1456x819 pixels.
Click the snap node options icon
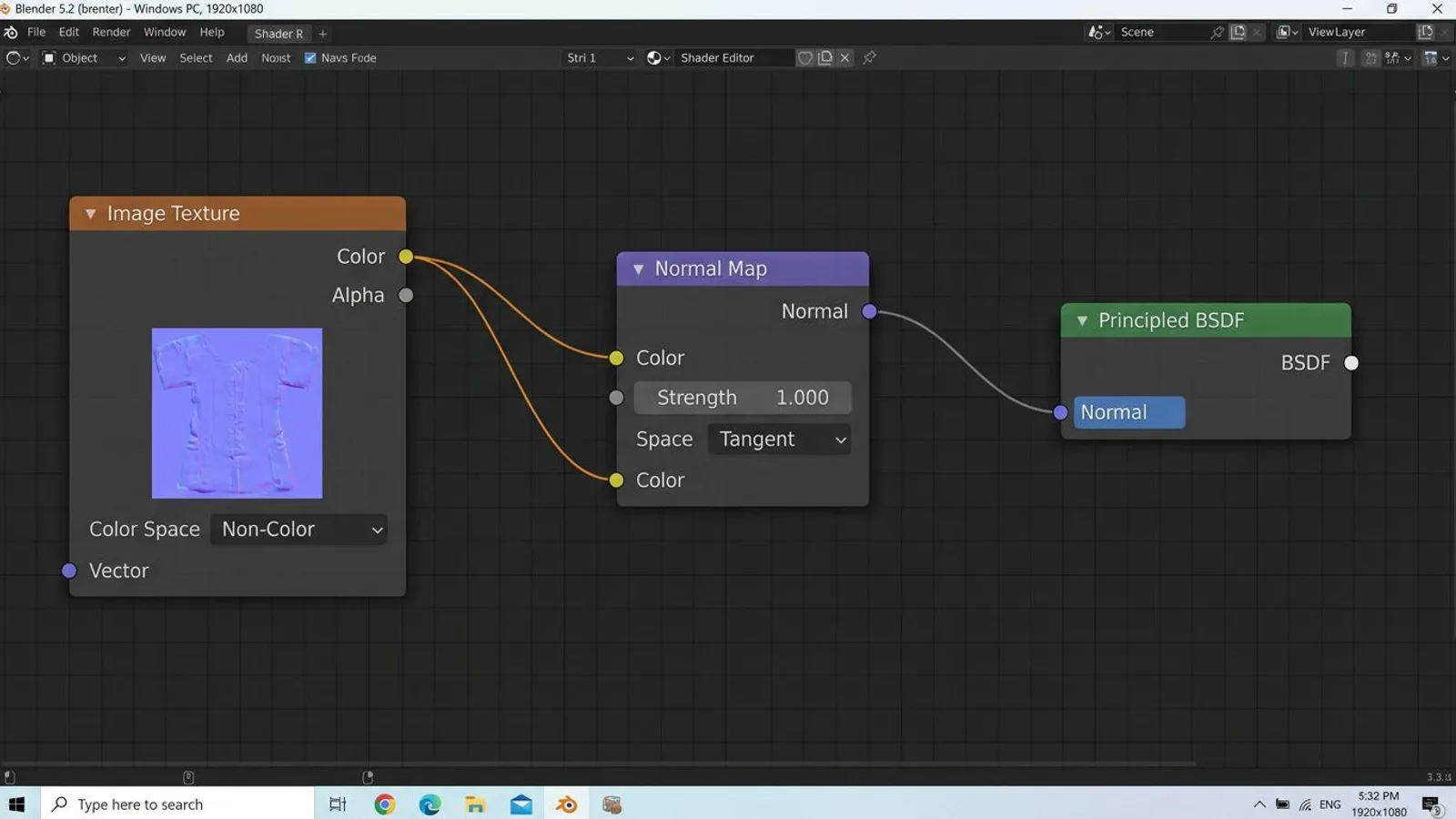(1398, 57)
